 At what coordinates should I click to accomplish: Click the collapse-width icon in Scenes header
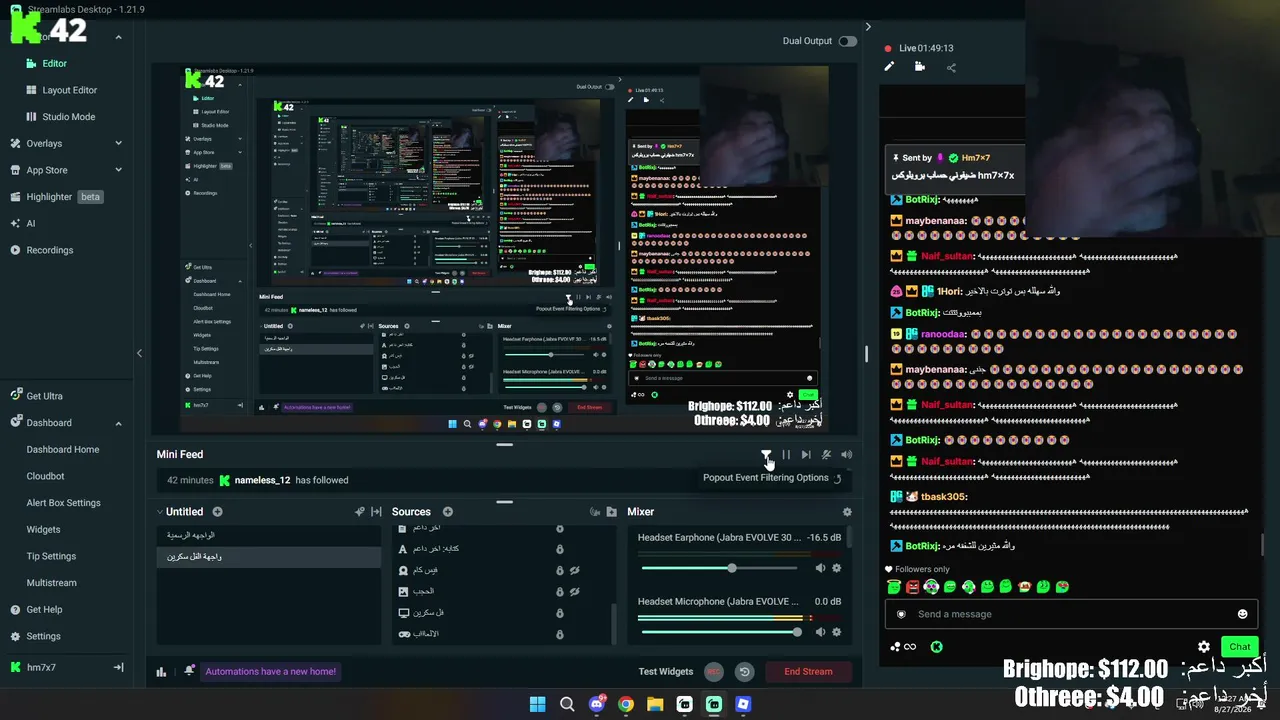(x=376, y=512)
